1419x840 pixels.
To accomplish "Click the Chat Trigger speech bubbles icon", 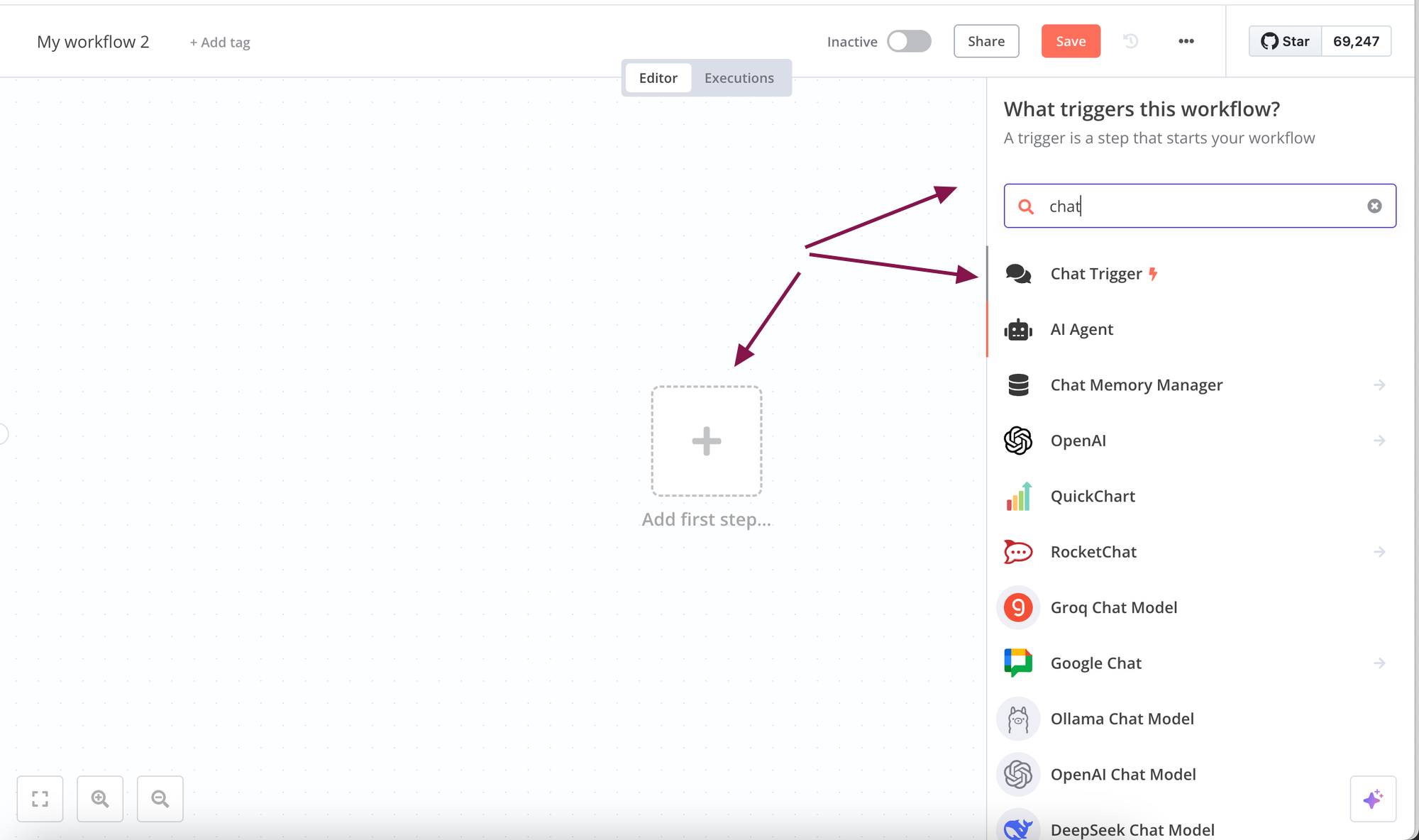I will pos(1018,274).
